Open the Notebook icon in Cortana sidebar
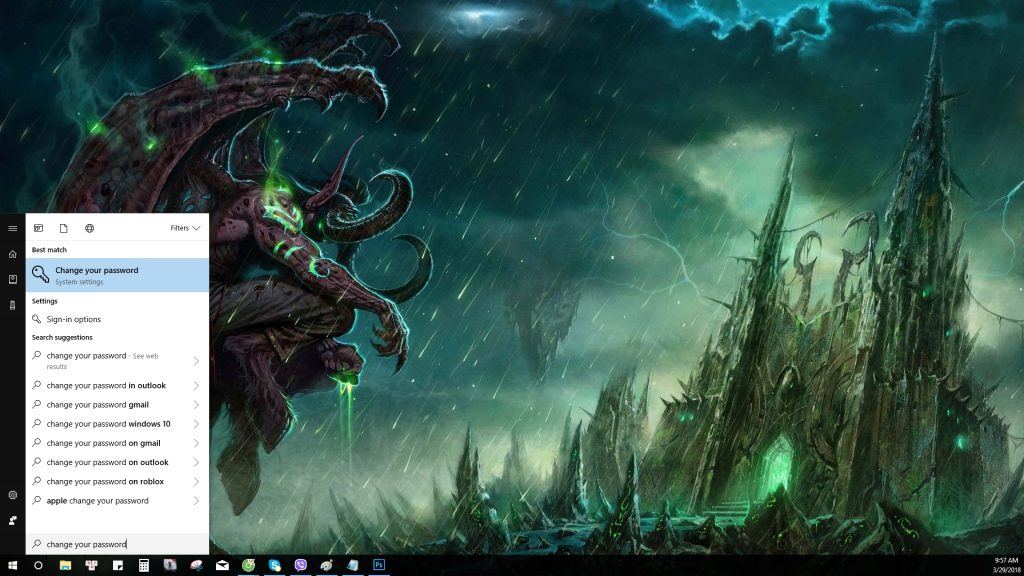This screenshot has height=576, width=1024. point(12,279)
